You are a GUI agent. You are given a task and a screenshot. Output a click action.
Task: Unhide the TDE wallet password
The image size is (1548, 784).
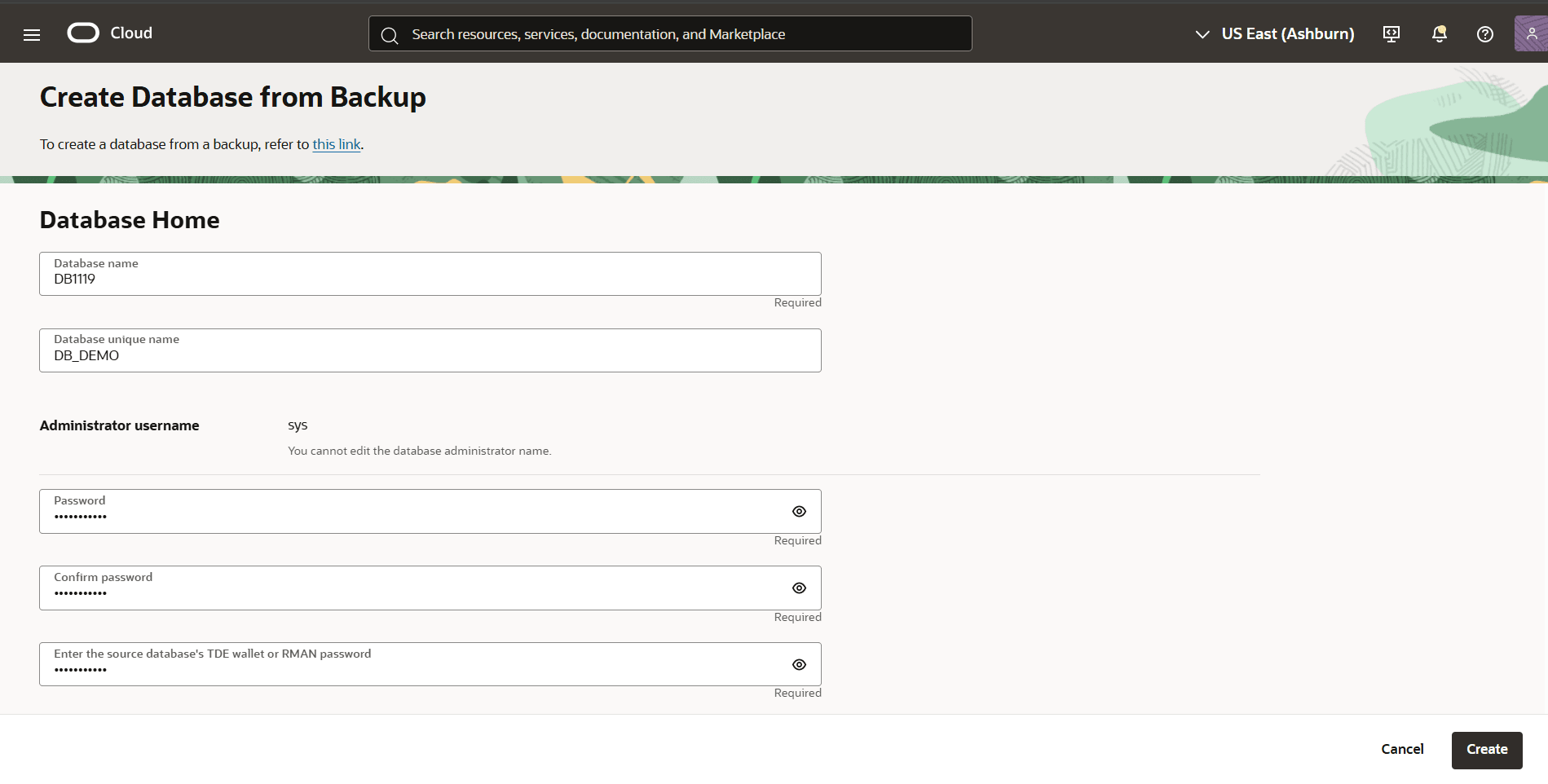(x=798, y=664)
